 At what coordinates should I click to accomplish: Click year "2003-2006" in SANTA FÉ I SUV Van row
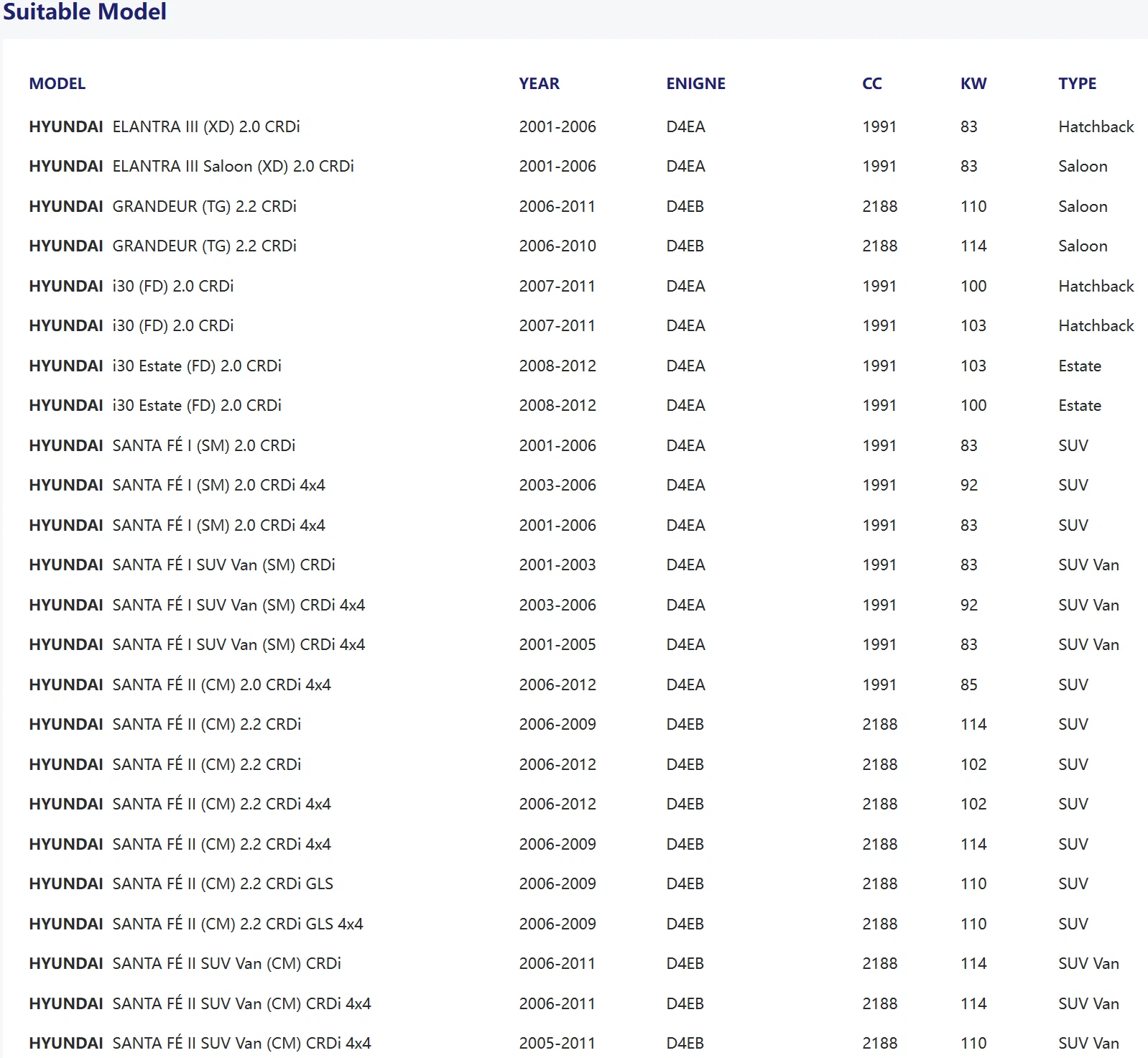click(557, 605)
